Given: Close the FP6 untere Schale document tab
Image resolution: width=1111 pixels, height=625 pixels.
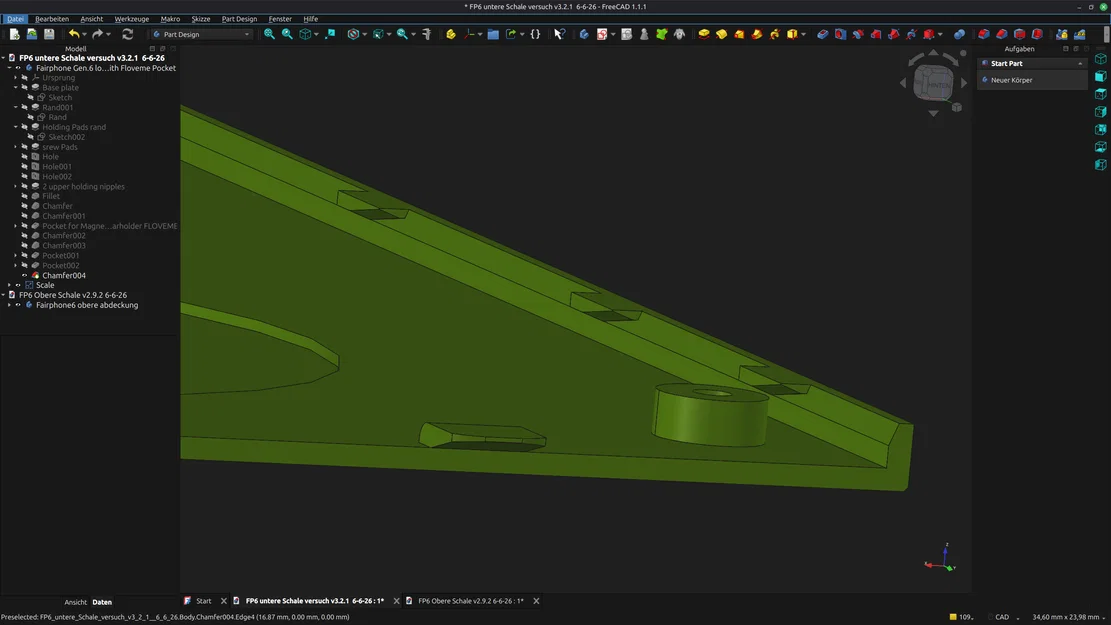Looking at the screenshot, I should tap(396, 601).
